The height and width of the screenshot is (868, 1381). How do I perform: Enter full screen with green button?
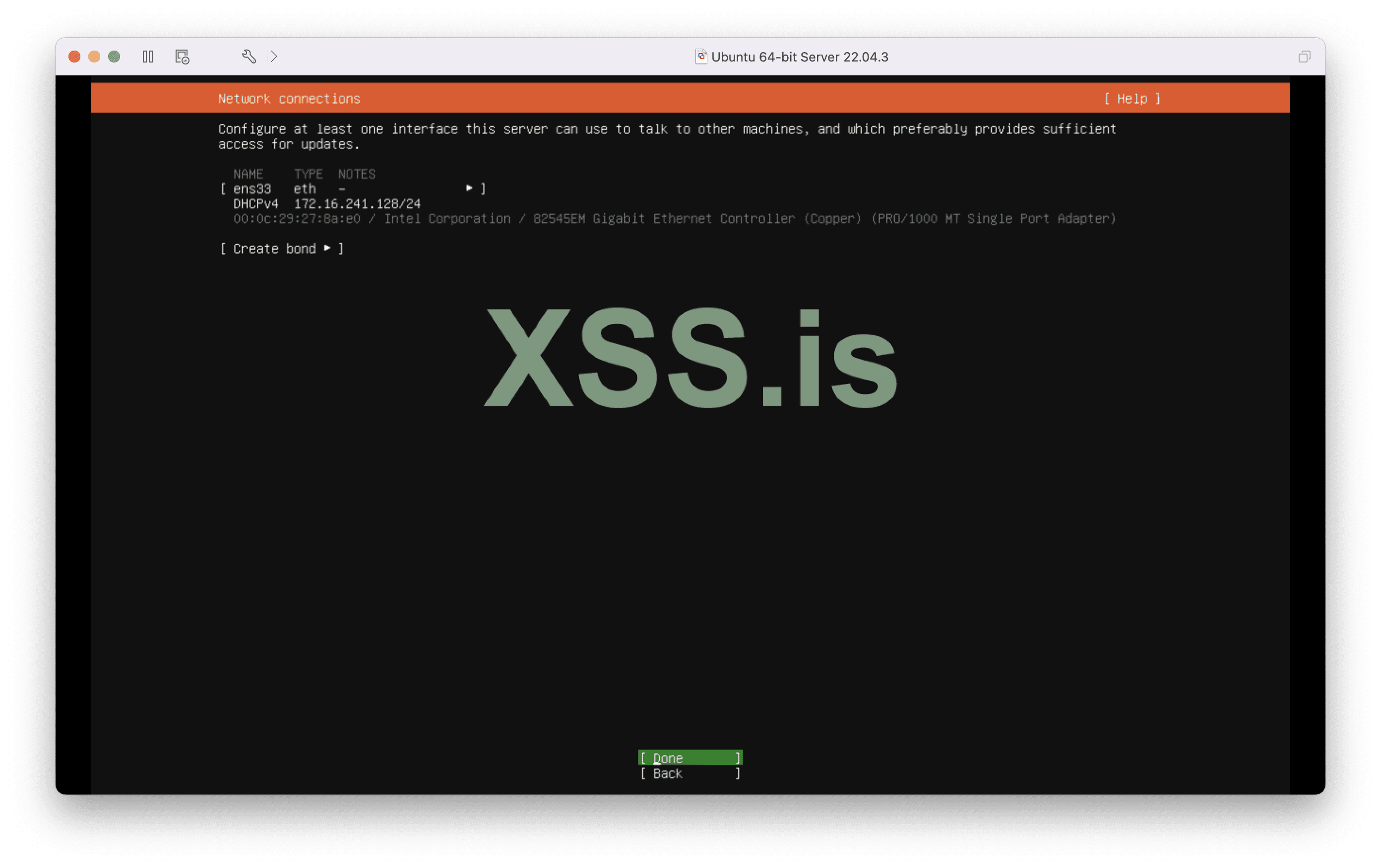click(x=114, y=57)
